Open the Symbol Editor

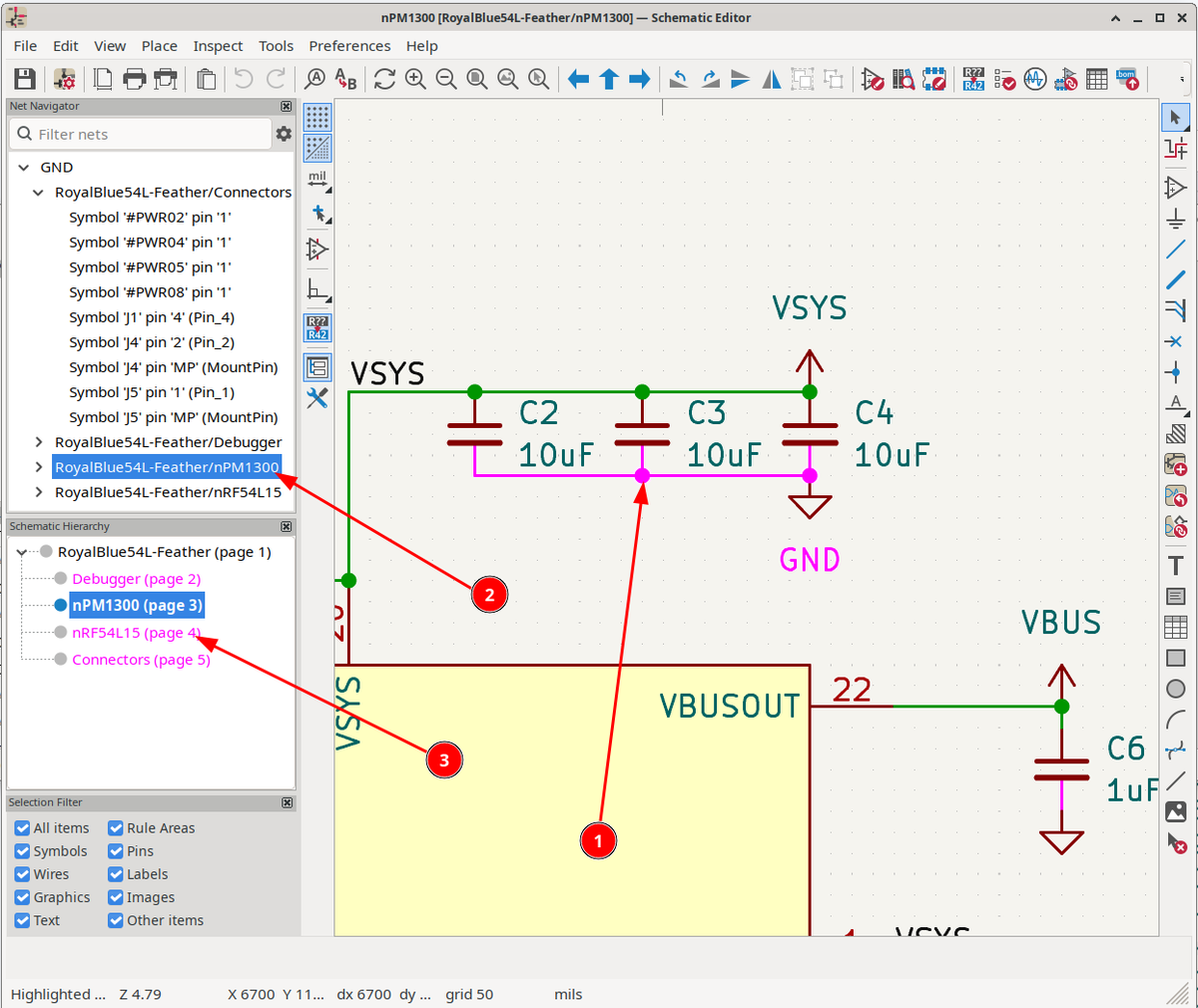(873, 79)
